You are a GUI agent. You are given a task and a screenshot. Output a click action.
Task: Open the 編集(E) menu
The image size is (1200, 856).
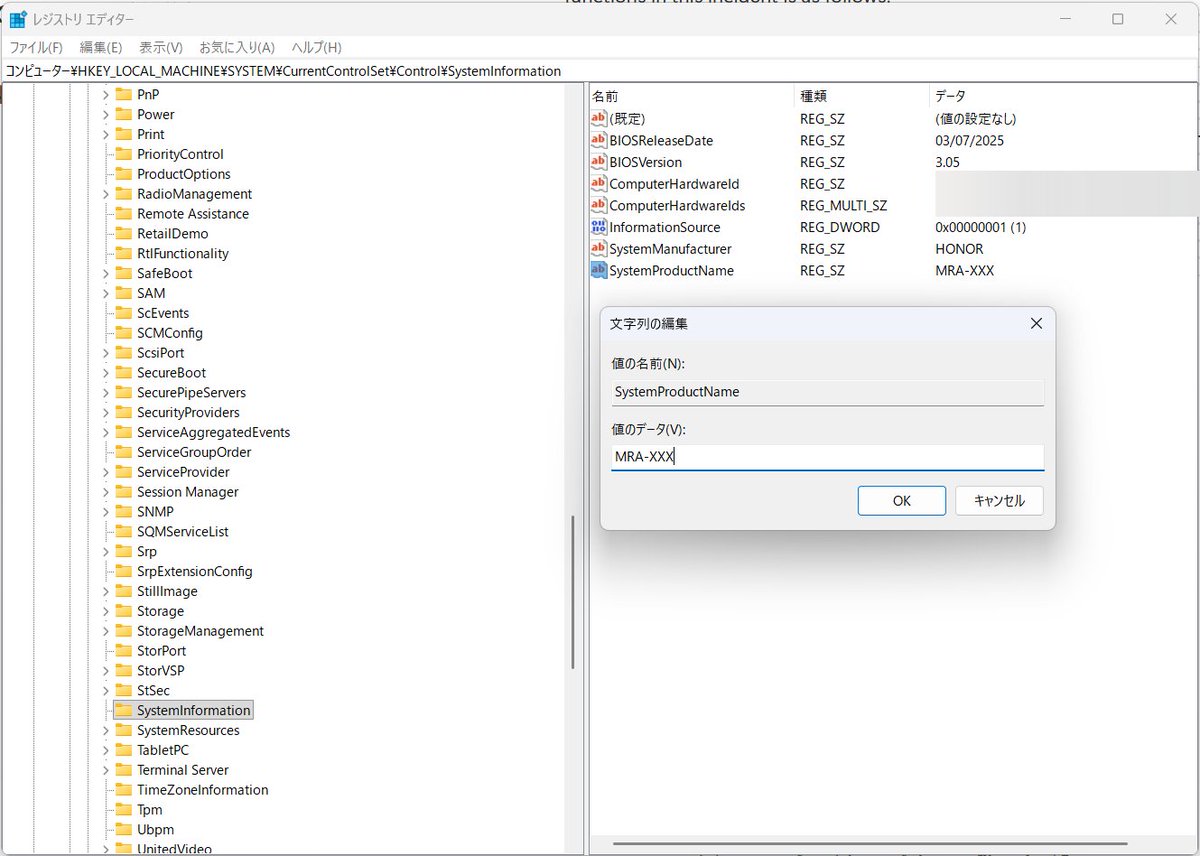tap(101, 47)
